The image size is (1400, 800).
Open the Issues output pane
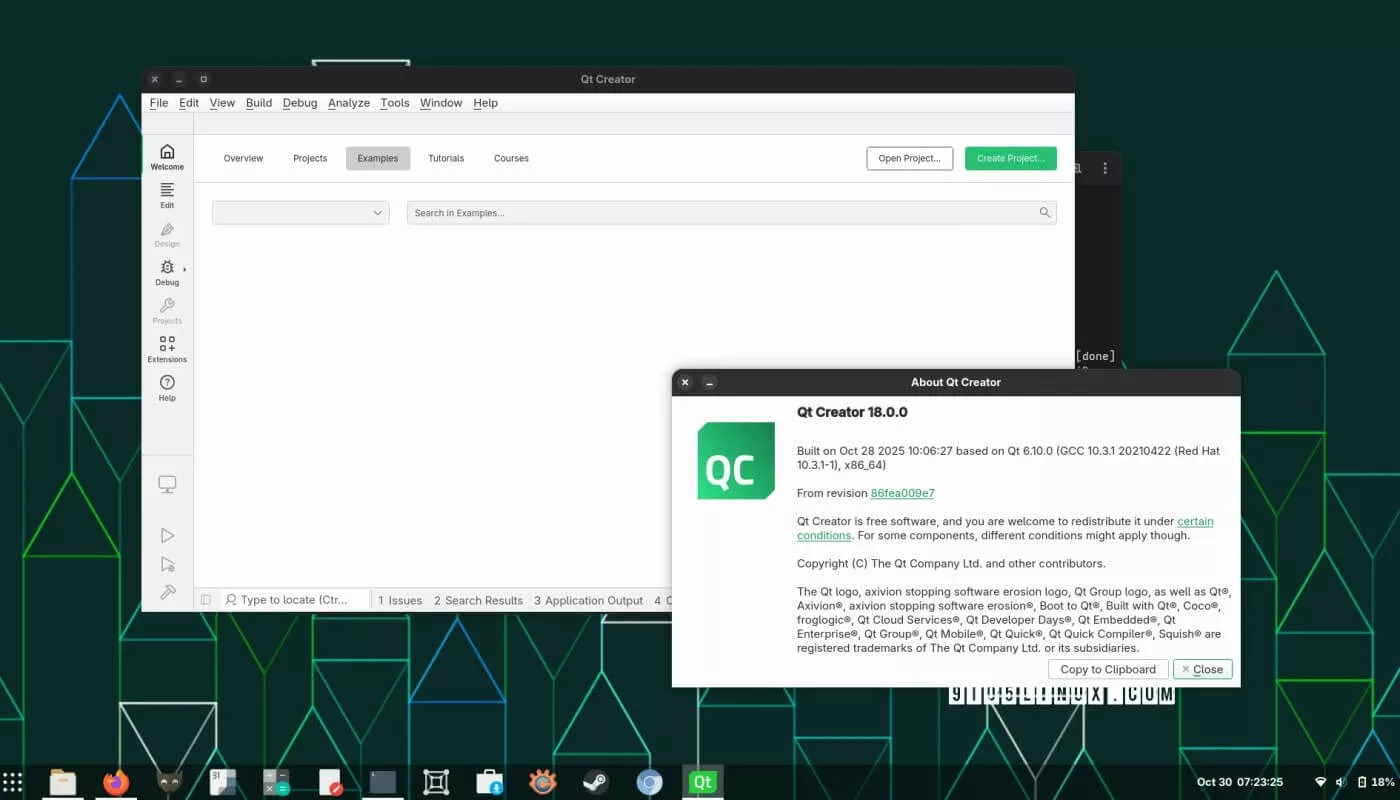pos(400,600)
